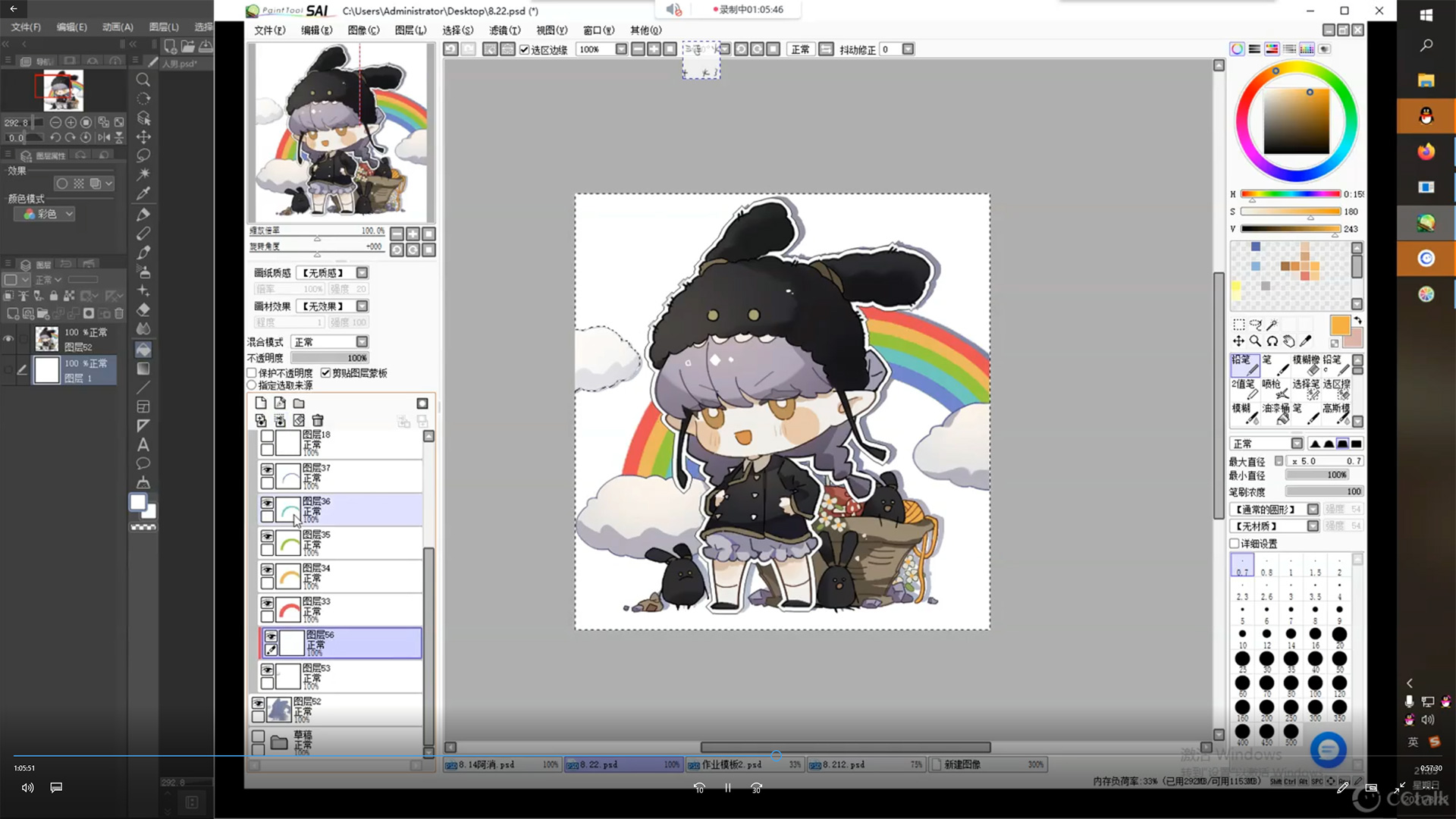Screen dimensions: 1456x819
Task: Select the 草稿 layer folder
Action: point(336,742)
